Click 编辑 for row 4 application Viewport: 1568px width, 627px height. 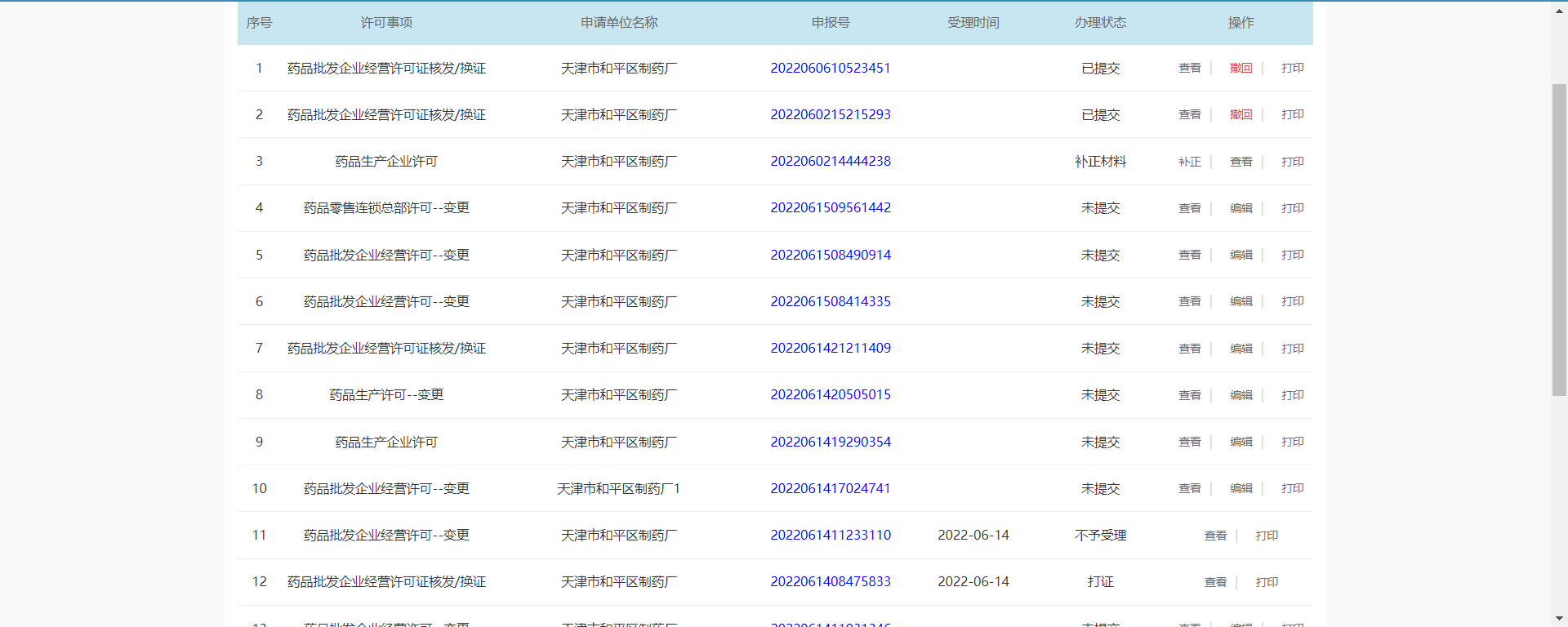coord(1241,208)
